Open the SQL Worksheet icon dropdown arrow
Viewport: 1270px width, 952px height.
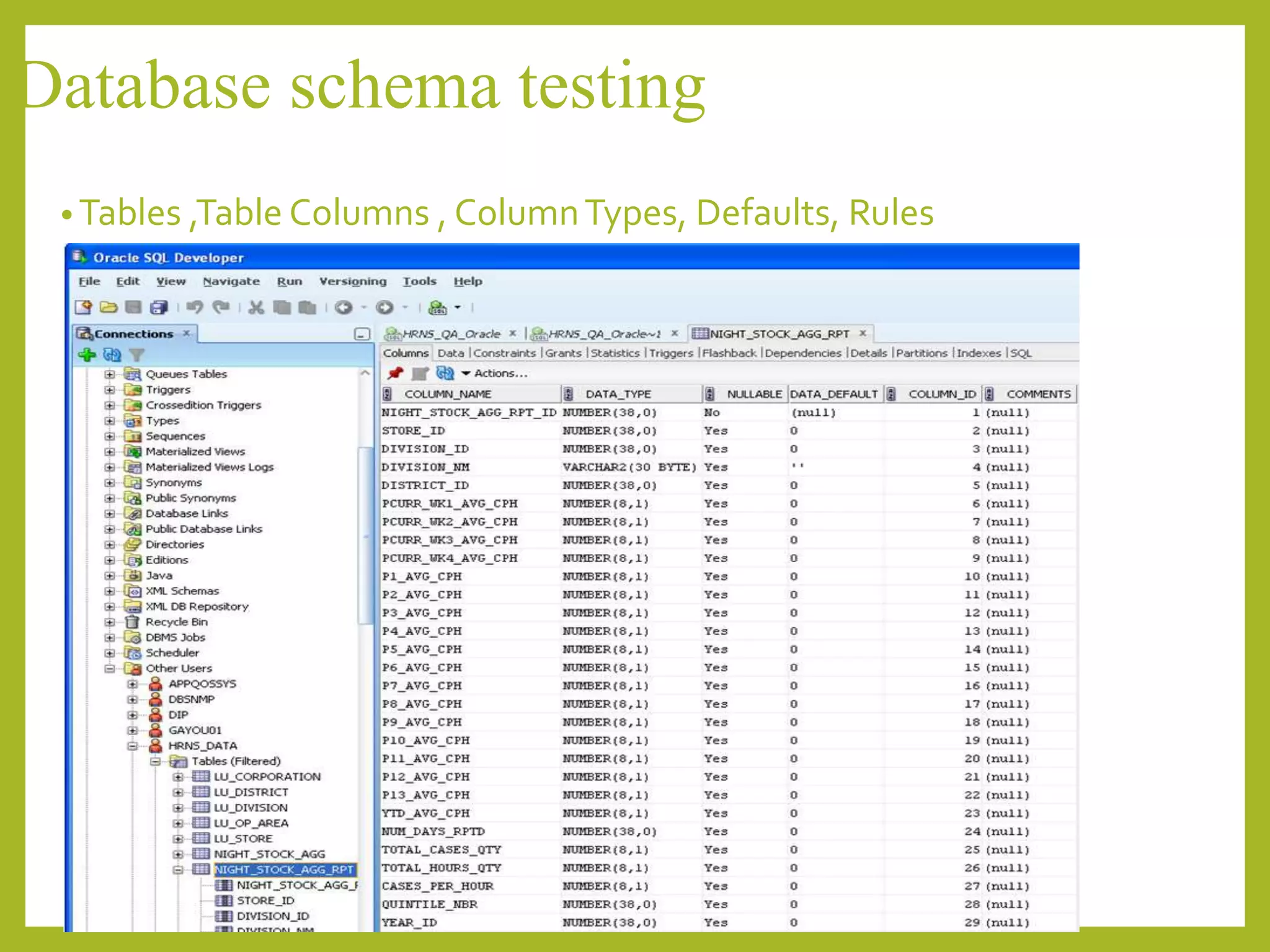point(458,307)
